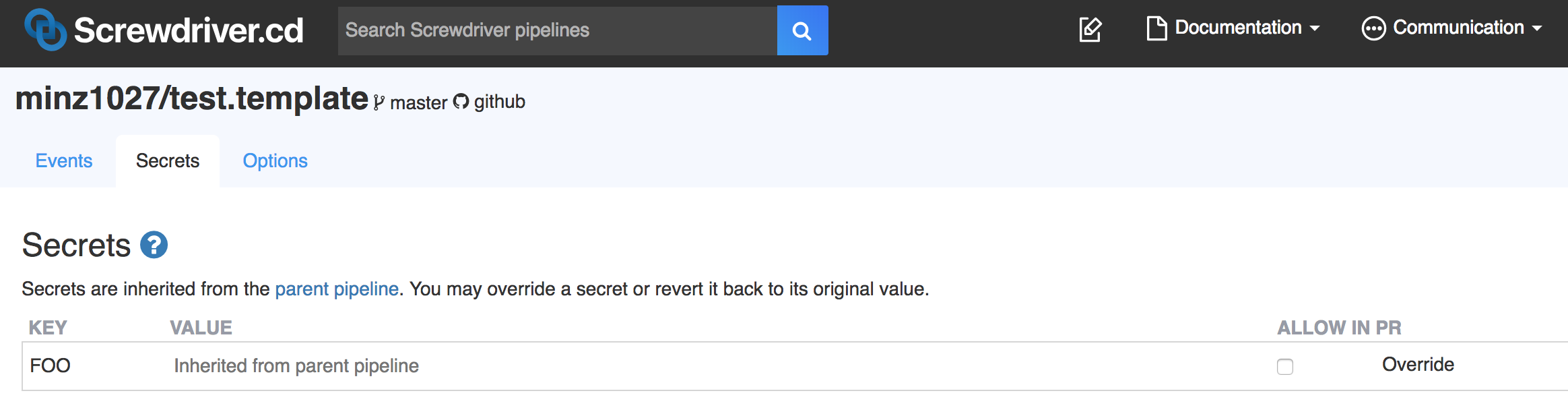Click the Documentation page icon
The height and width of the screenshot is (414, 1568).
click(x=1156, y=28)
